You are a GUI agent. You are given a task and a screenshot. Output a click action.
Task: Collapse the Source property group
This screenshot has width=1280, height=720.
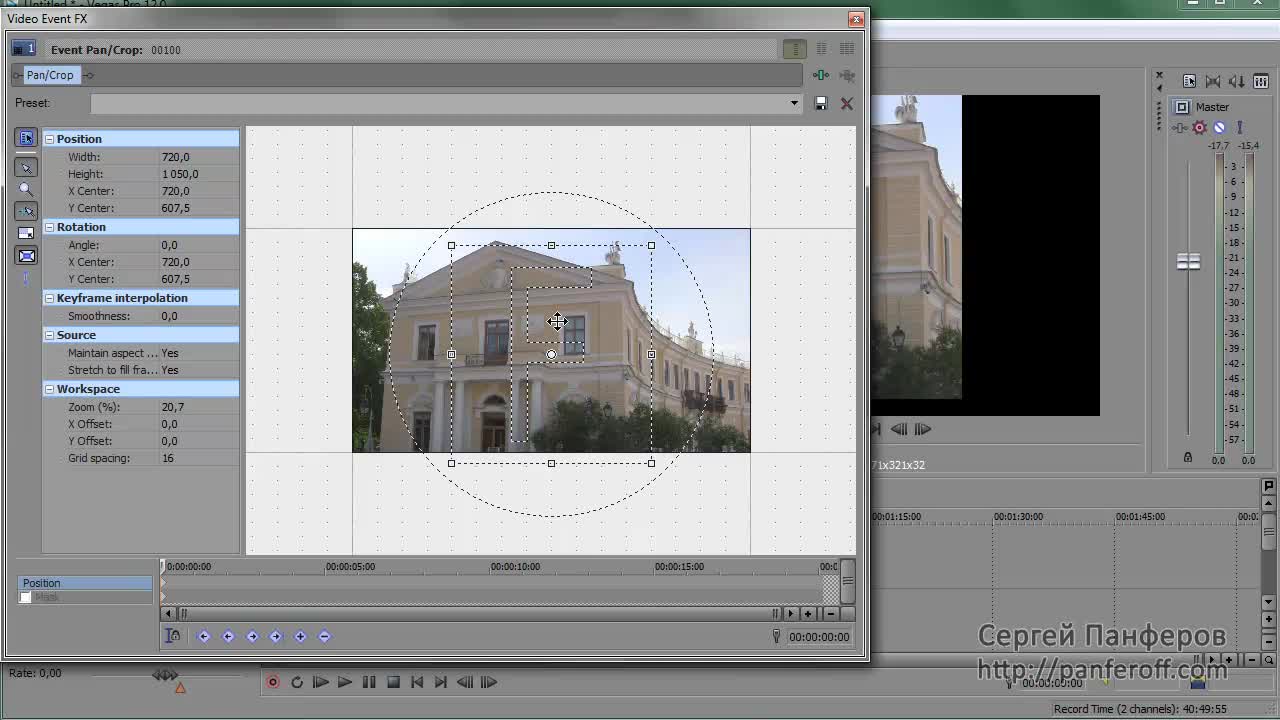click(49, 335)
